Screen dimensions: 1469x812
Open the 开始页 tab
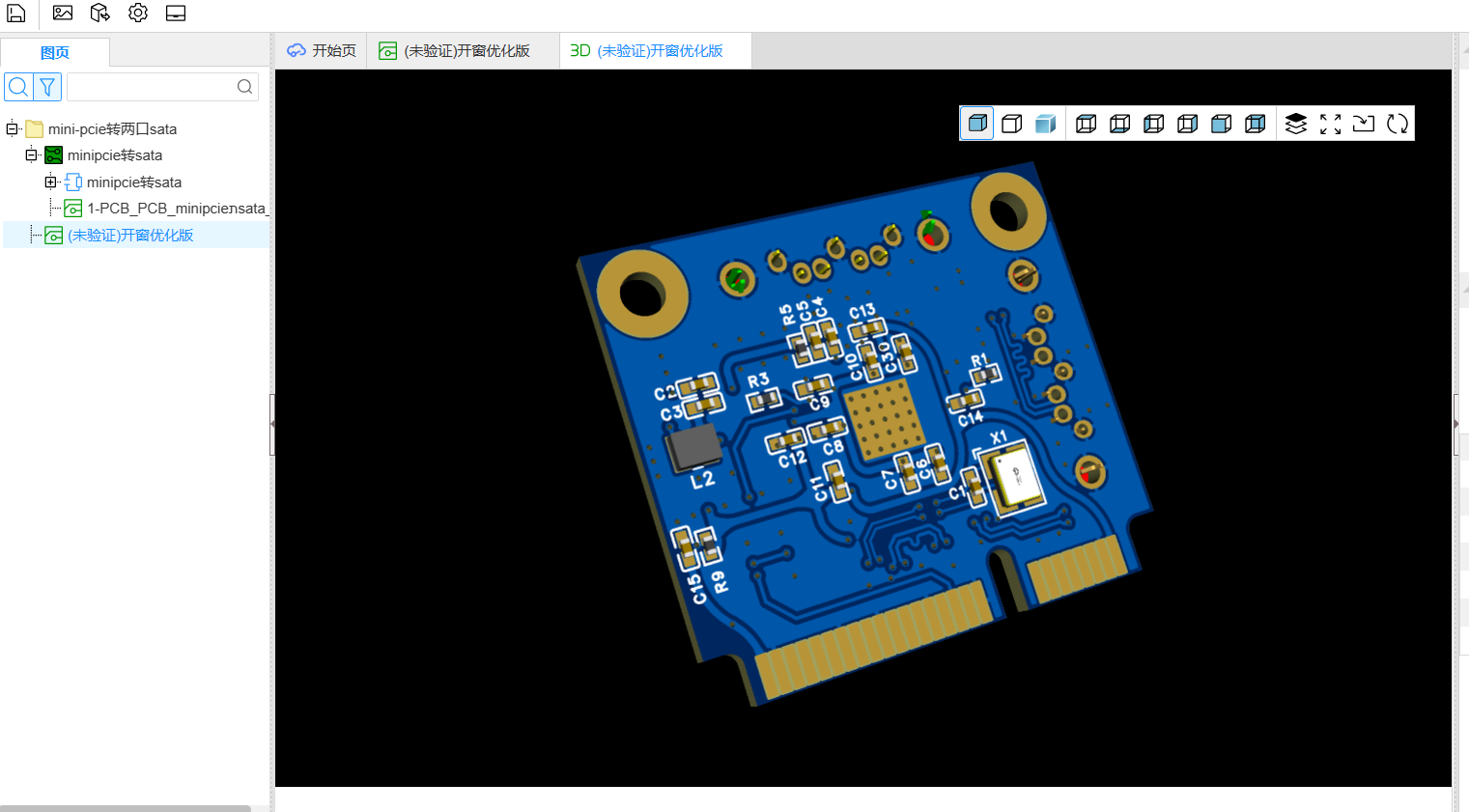[323, 50]
